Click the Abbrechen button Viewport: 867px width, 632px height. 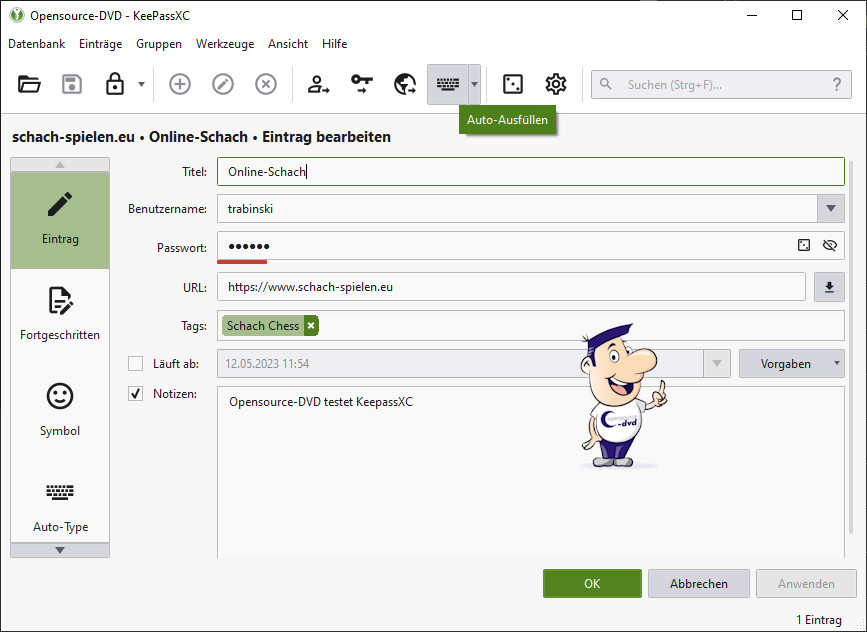point(699,584)
